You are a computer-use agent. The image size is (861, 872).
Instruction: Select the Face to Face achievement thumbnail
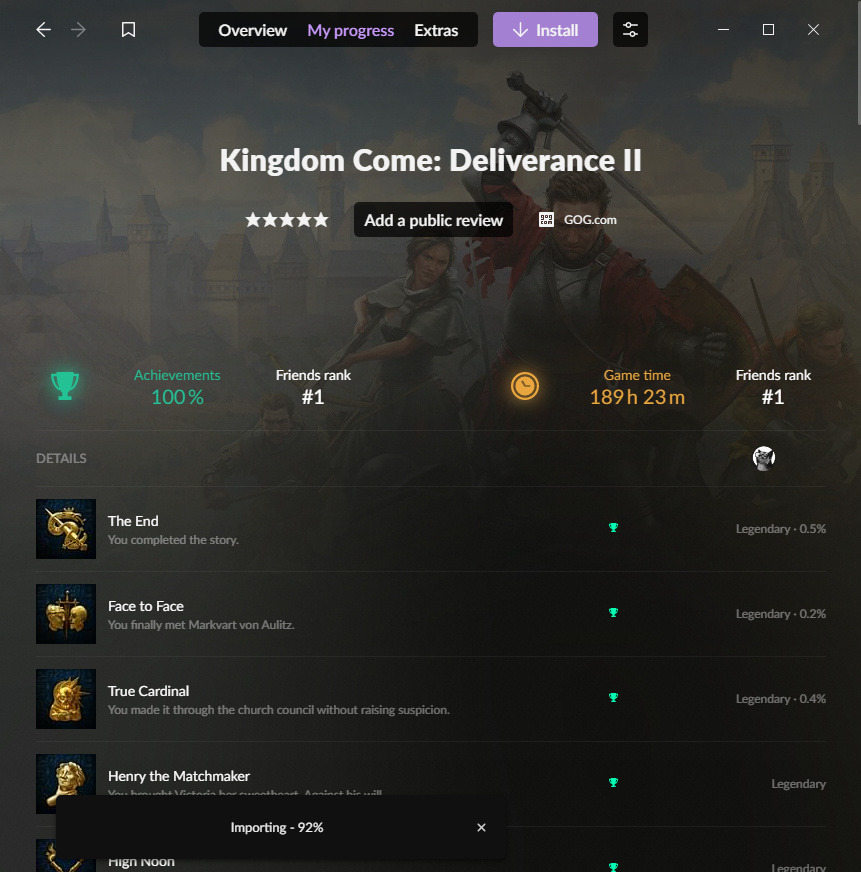(x=66, y=614)
